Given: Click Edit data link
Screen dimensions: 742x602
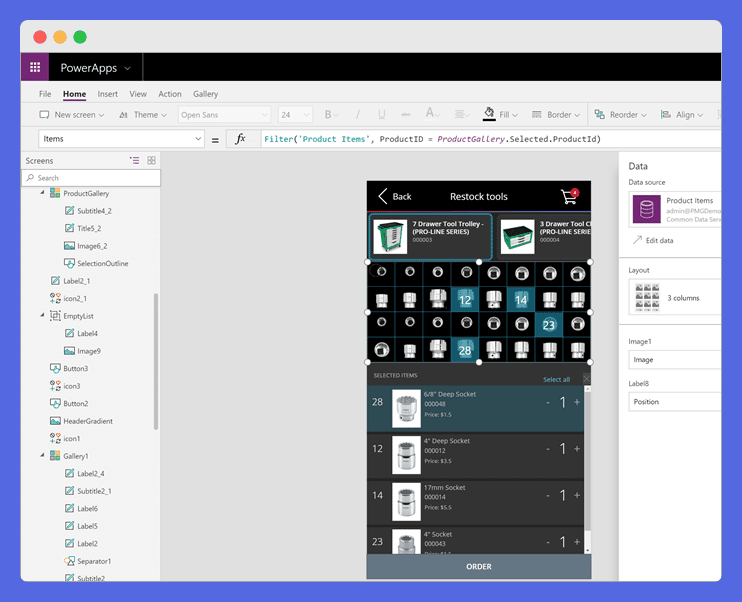Looking at the screenshot, I should point(659,240).
